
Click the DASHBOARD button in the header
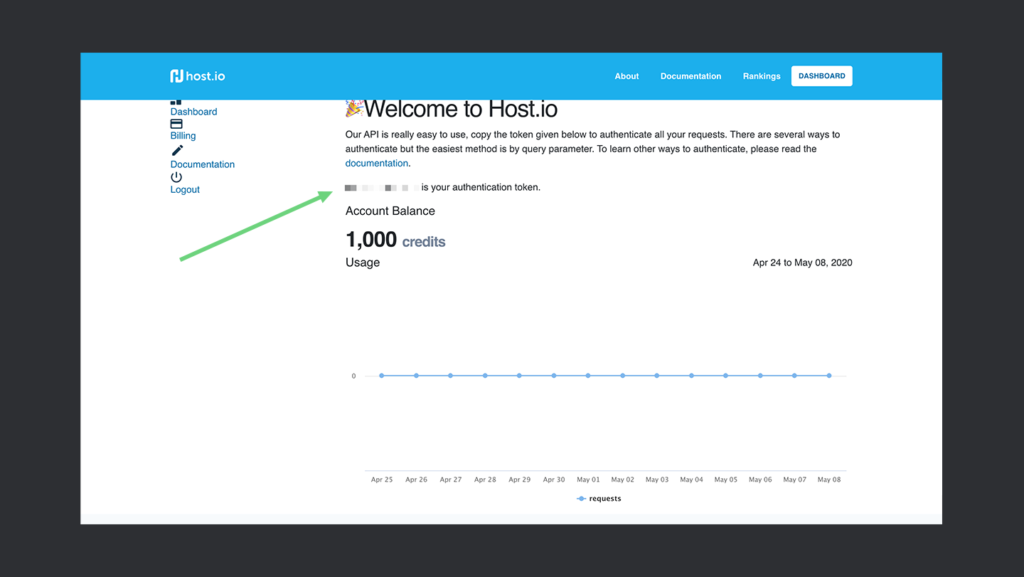[x=821, y=75]
